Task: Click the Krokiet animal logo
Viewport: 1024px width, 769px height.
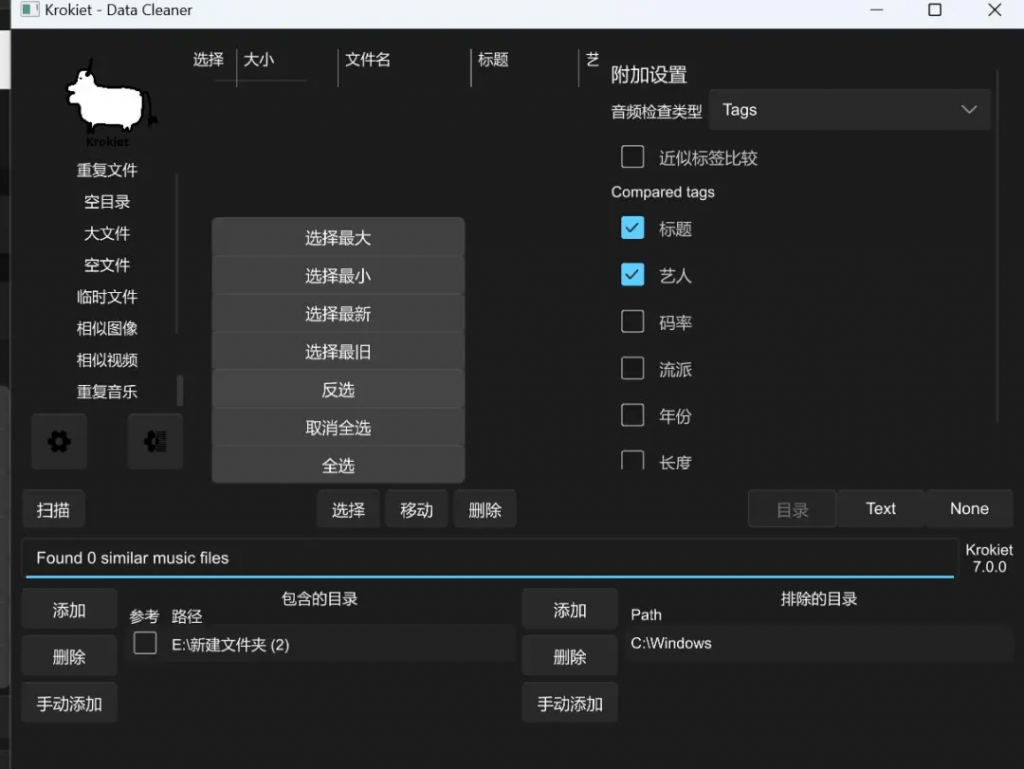Action: click(x=108, y=100)
